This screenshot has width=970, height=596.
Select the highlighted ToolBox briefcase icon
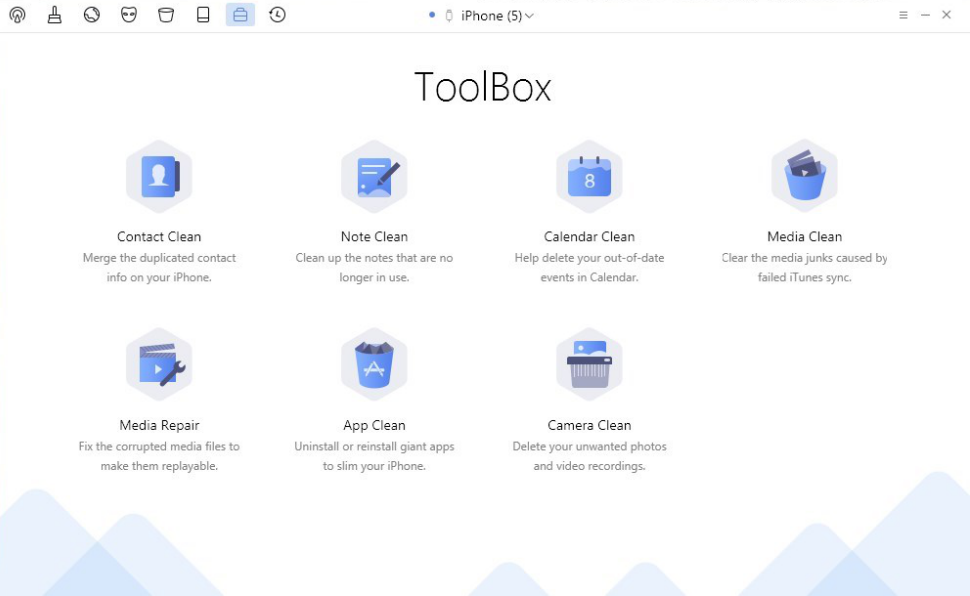[240, 15]
